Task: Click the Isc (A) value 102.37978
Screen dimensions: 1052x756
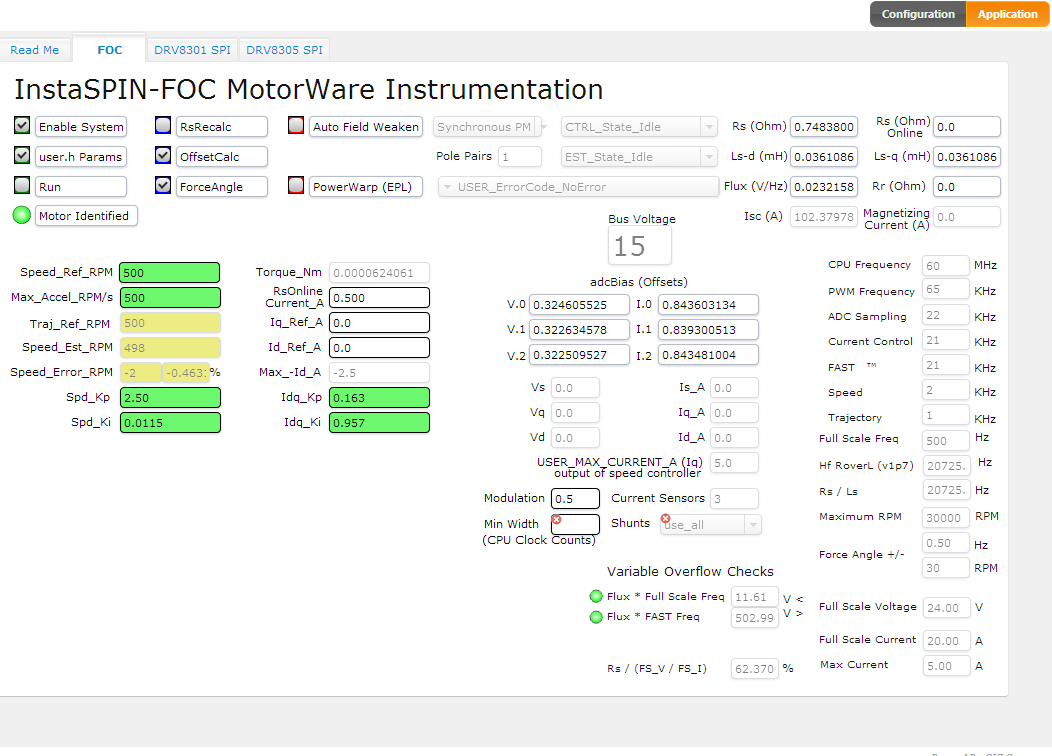Action: coord(824,217)
